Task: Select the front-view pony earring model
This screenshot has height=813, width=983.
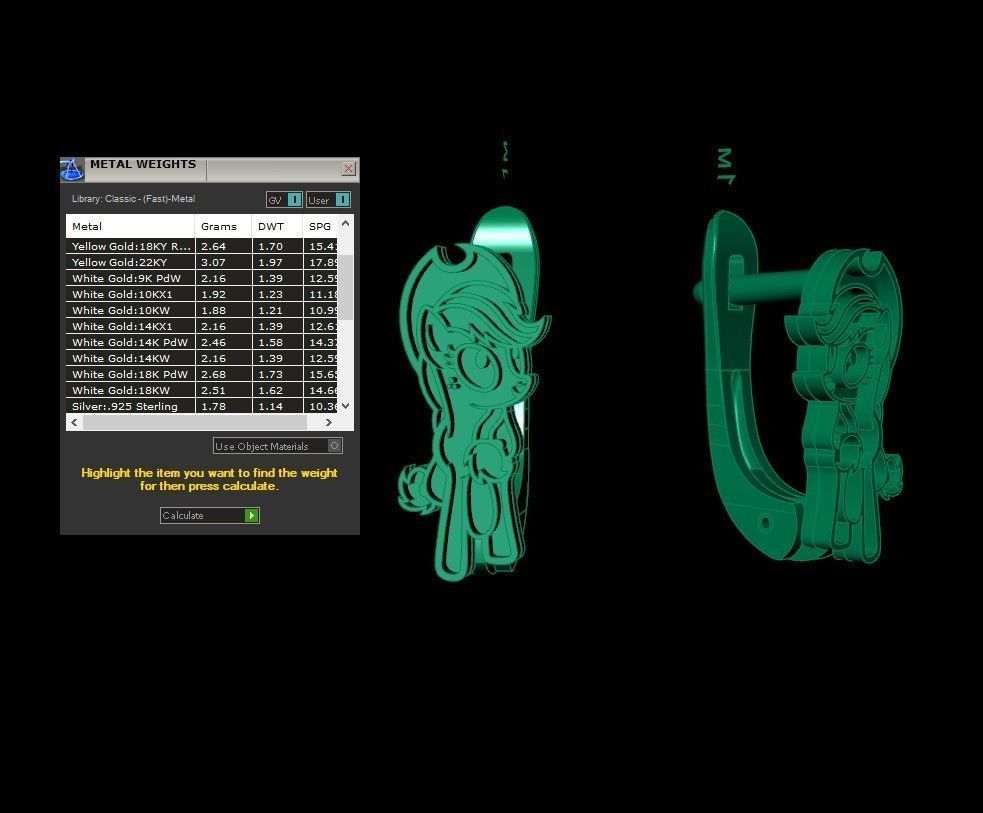Action: click(475, 395)
